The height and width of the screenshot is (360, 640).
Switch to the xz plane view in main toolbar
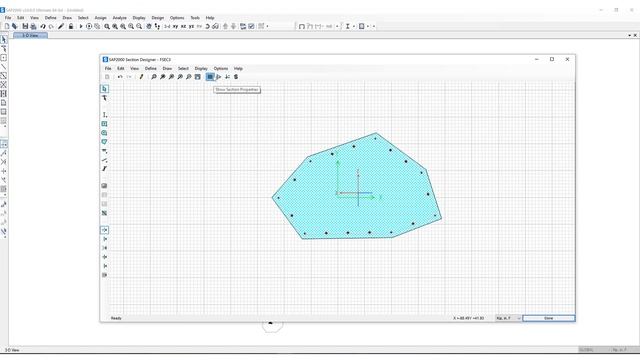coord(183,26)
